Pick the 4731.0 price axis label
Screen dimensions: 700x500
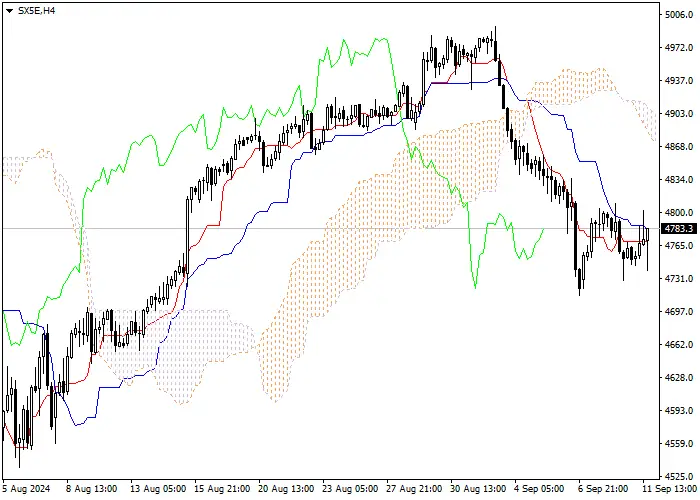679,279
